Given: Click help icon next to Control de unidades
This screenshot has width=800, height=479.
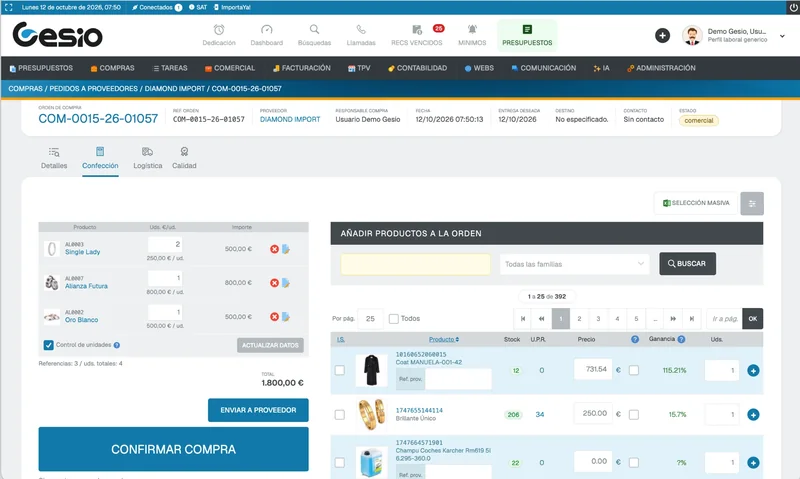Looking at the screenshot, I should click(117, 345).
